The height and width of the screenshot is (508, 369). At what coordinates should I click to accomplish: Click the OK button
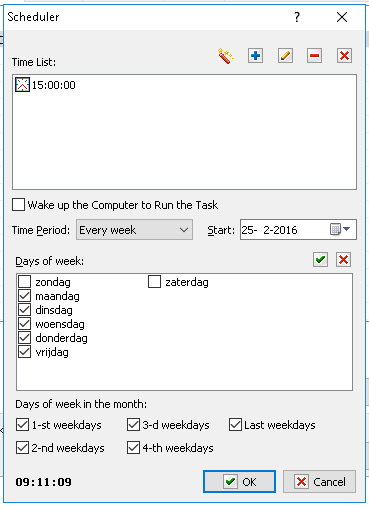[x=239, y=482]
